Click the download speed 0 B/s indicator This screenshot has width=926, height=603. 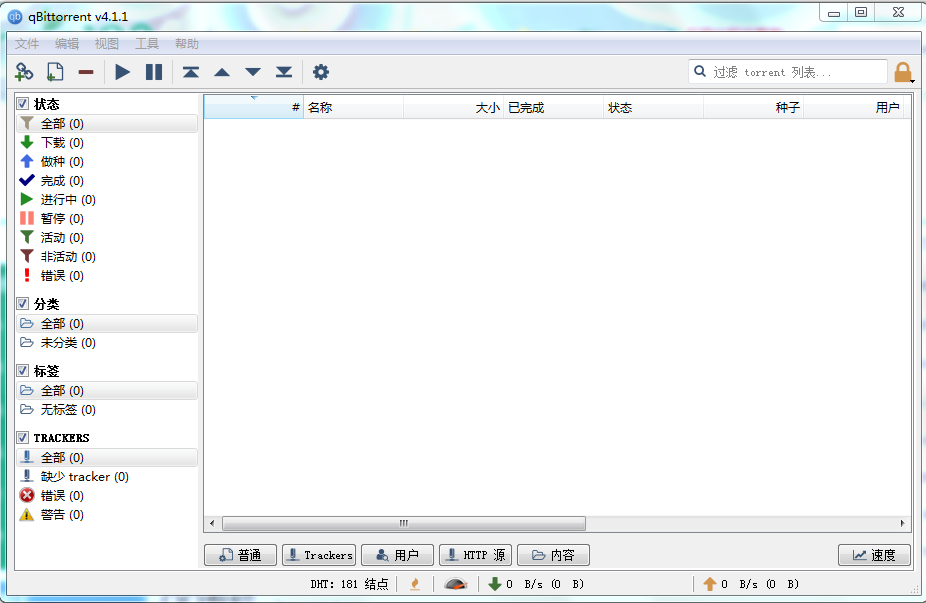coord(536,584)
